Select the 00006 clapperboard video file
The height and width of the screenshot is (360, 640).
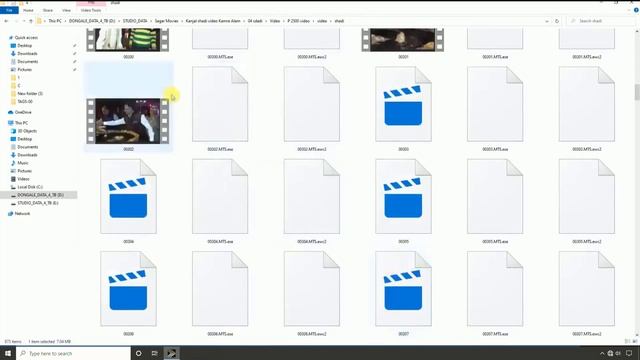tap(128, 289)
